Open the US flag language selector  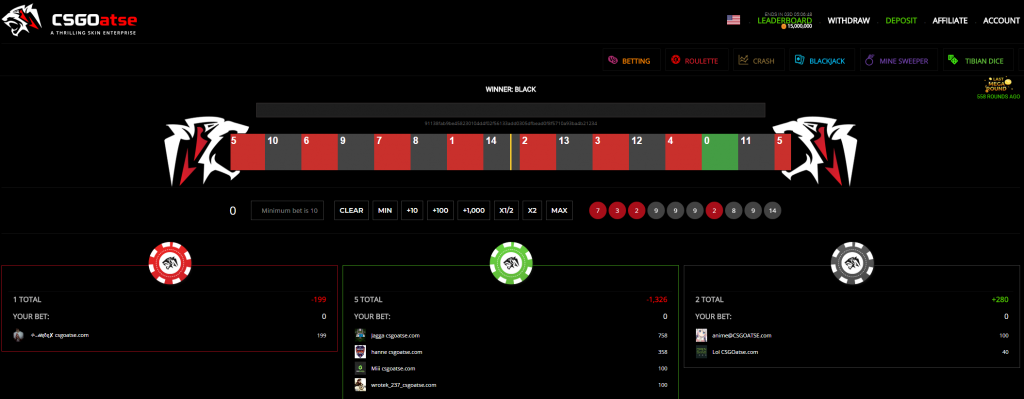tap(733, 20)
